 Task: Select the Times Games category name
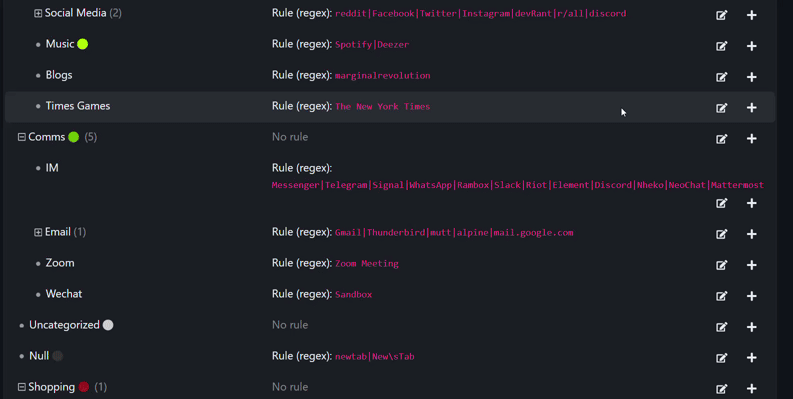pyautogui.click(x=78, y=106)
